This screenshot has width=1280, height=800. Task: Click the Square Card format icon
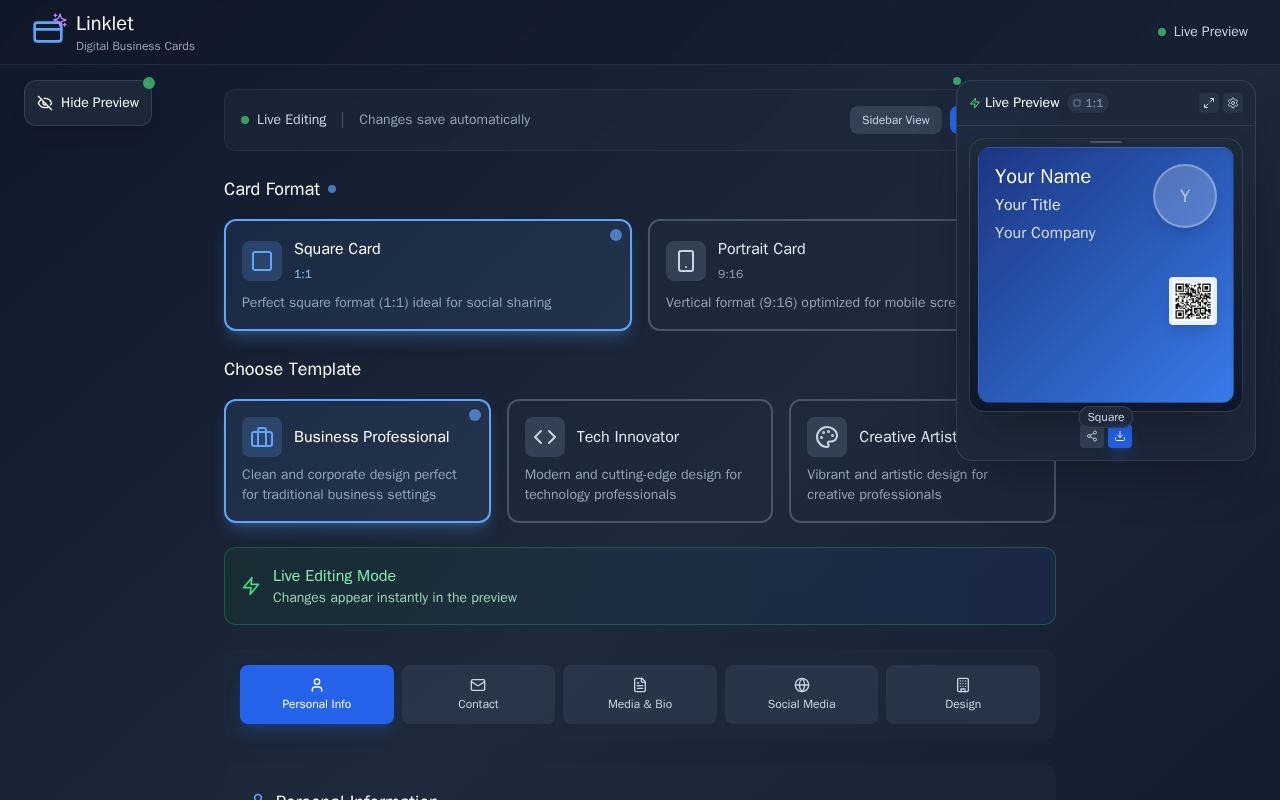pyautogui.click(x=262, y=261)
